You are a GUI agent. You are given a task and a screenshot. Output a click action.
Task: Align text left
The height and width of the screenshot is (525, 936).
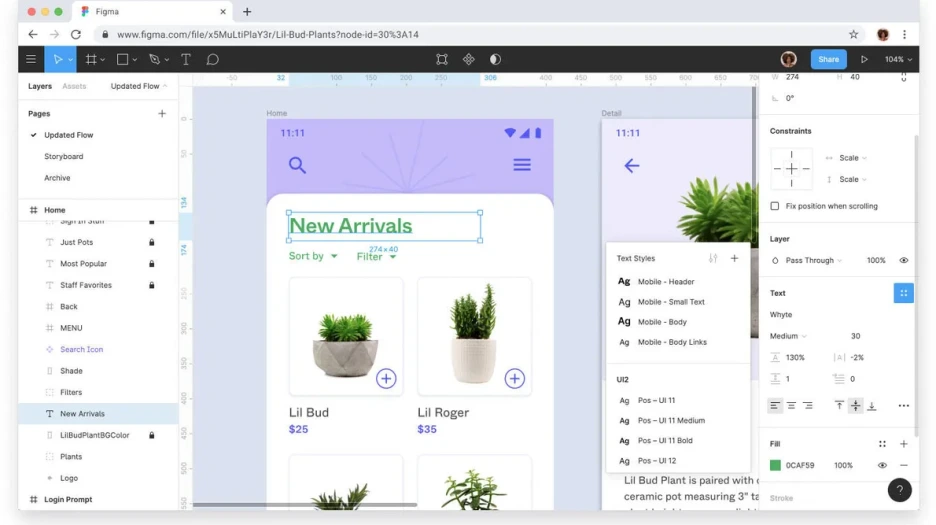click(x=775, y=406)
